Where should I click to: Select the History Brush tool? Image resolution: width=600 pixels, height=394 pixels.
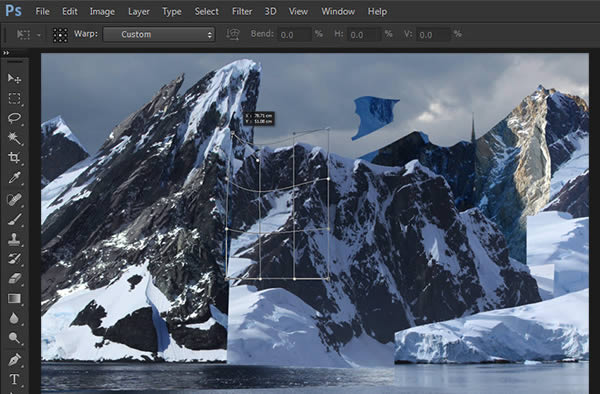tap(14, 259)
